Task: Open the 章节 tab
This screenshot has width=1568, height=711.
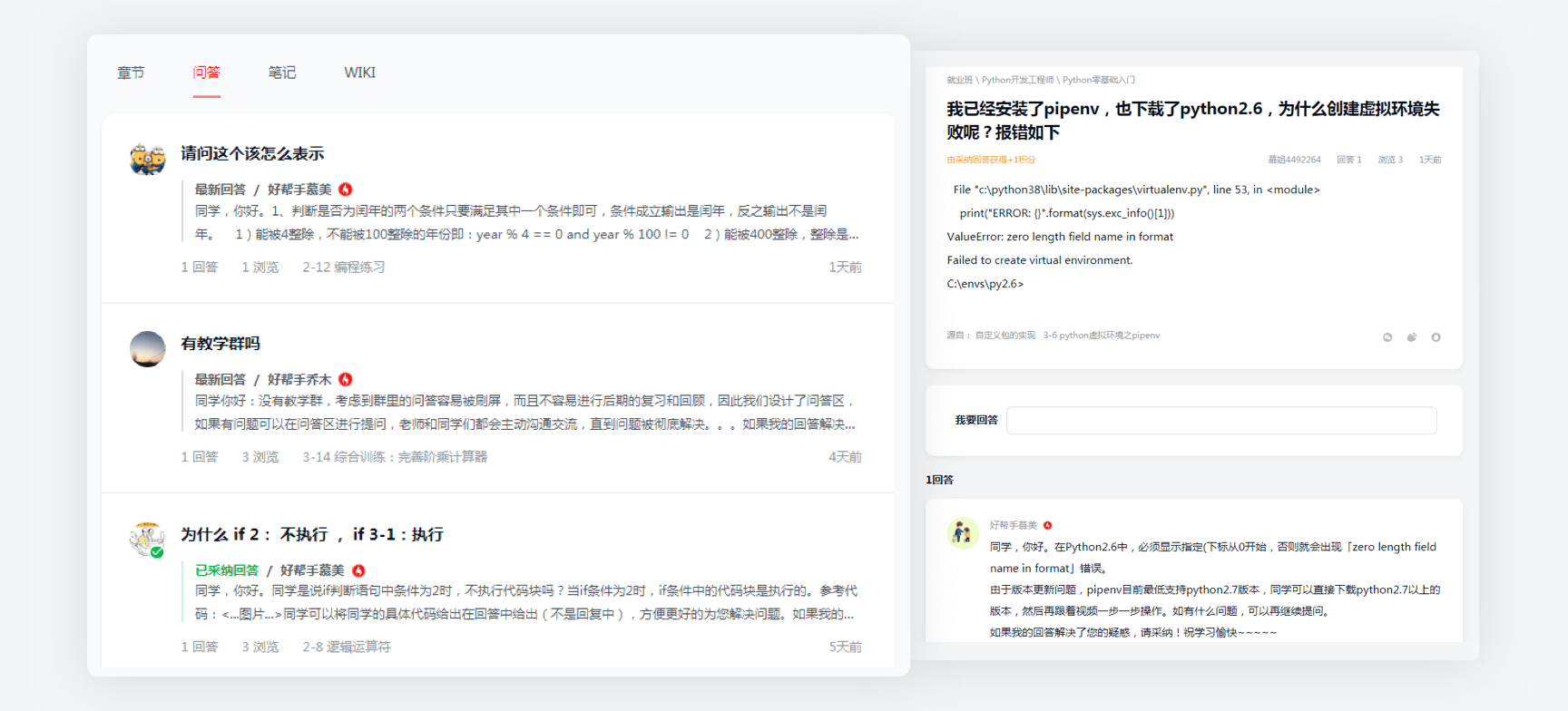Action: 131,73
